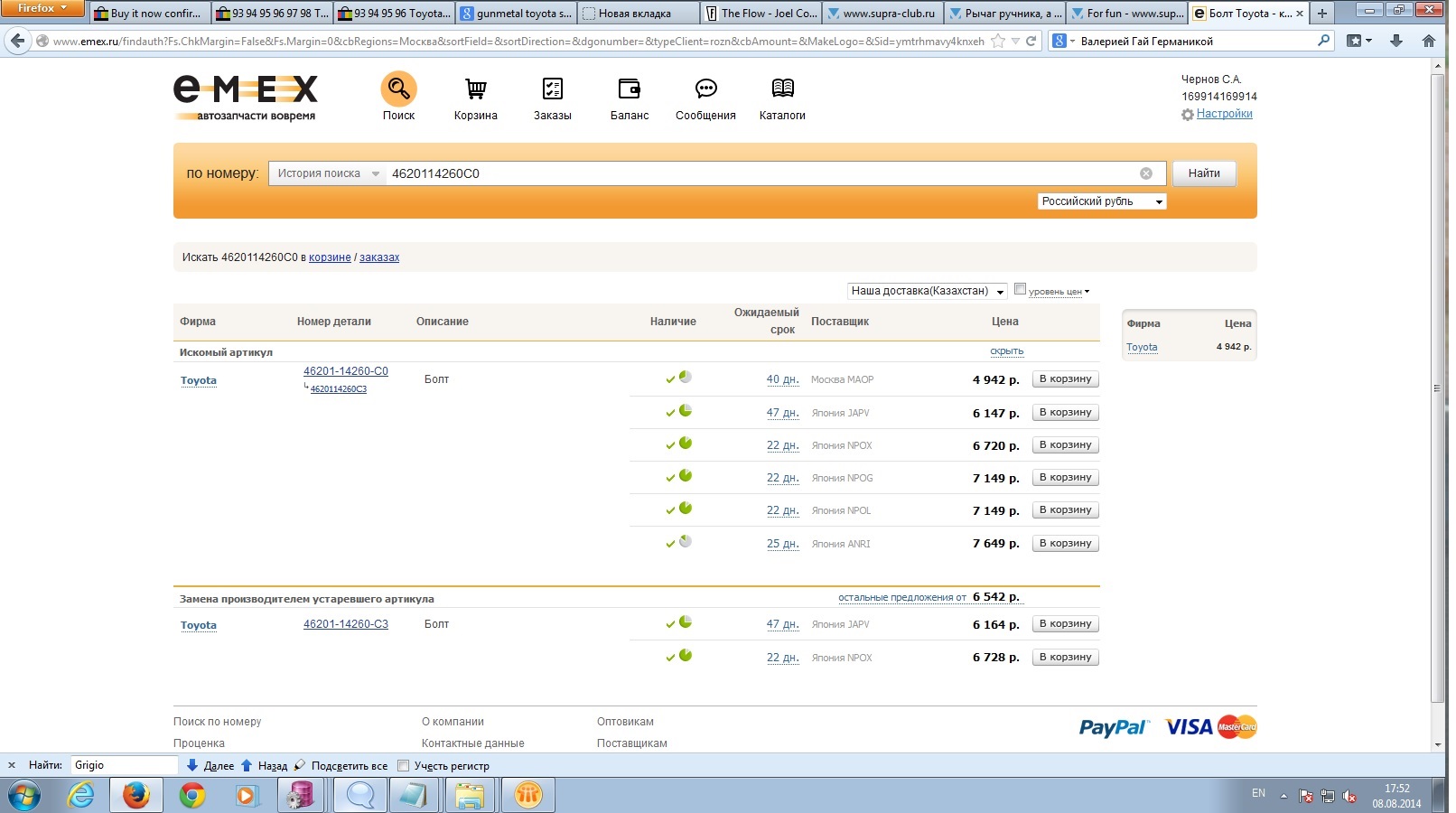Click the Поиск magnifier icon
Viewport: 1456px width, 813px height.
398,89
